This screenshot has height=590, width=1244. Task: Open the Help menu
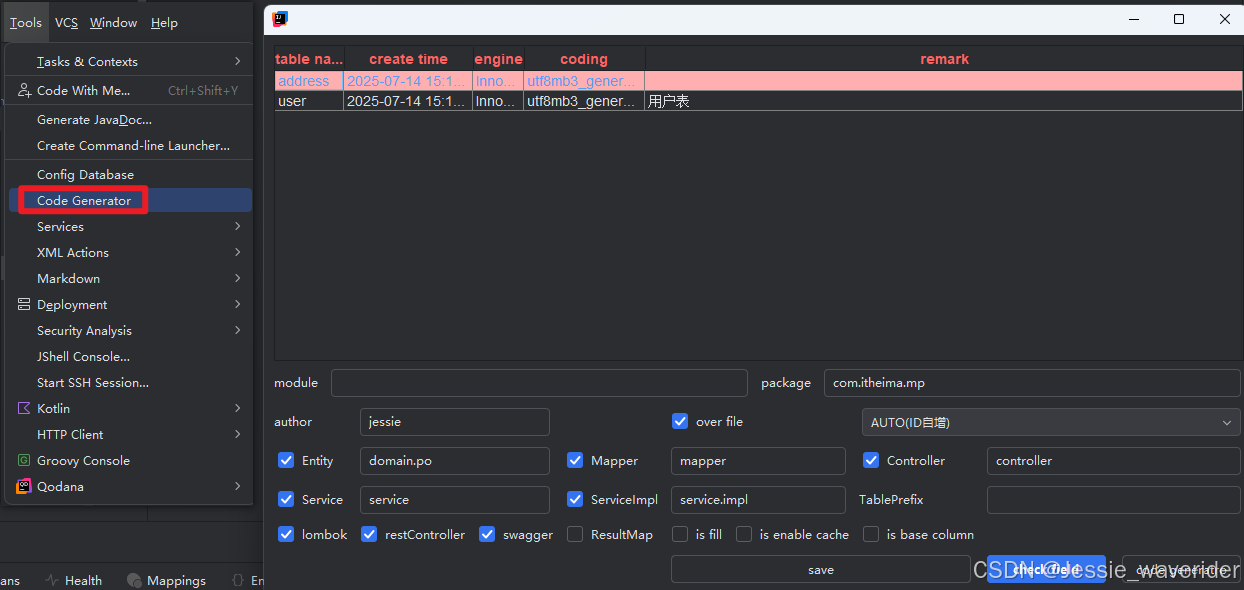tap(164, 22)
